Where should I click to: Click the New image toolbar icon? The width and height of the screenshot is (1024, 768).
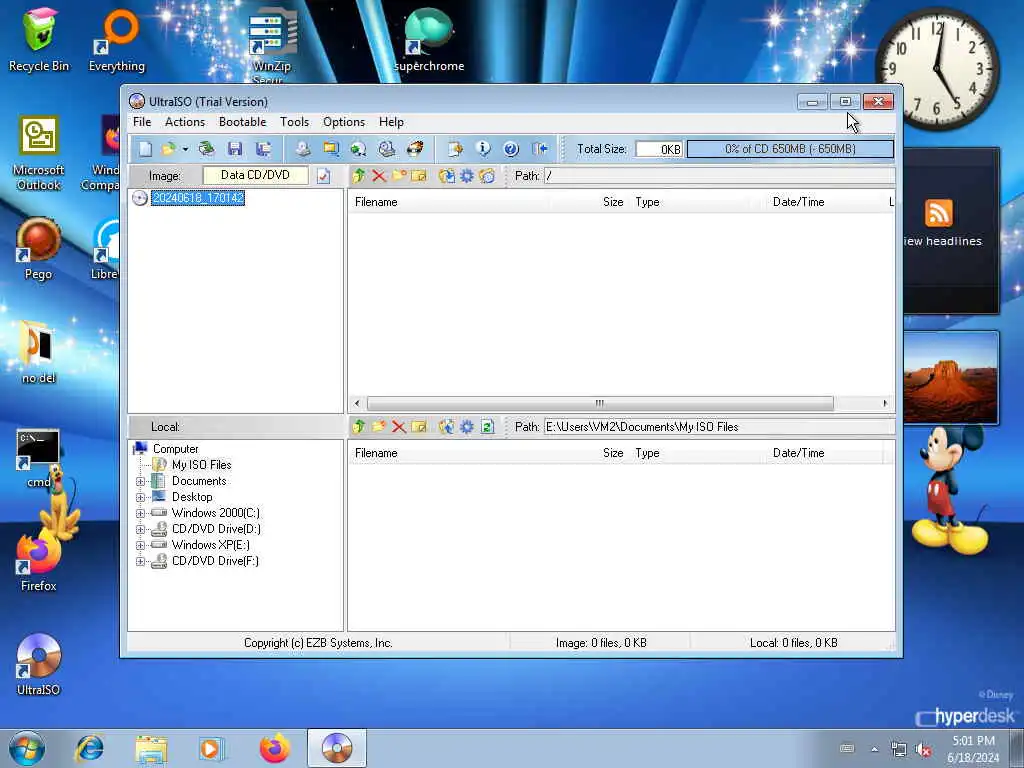pos(145,149)
